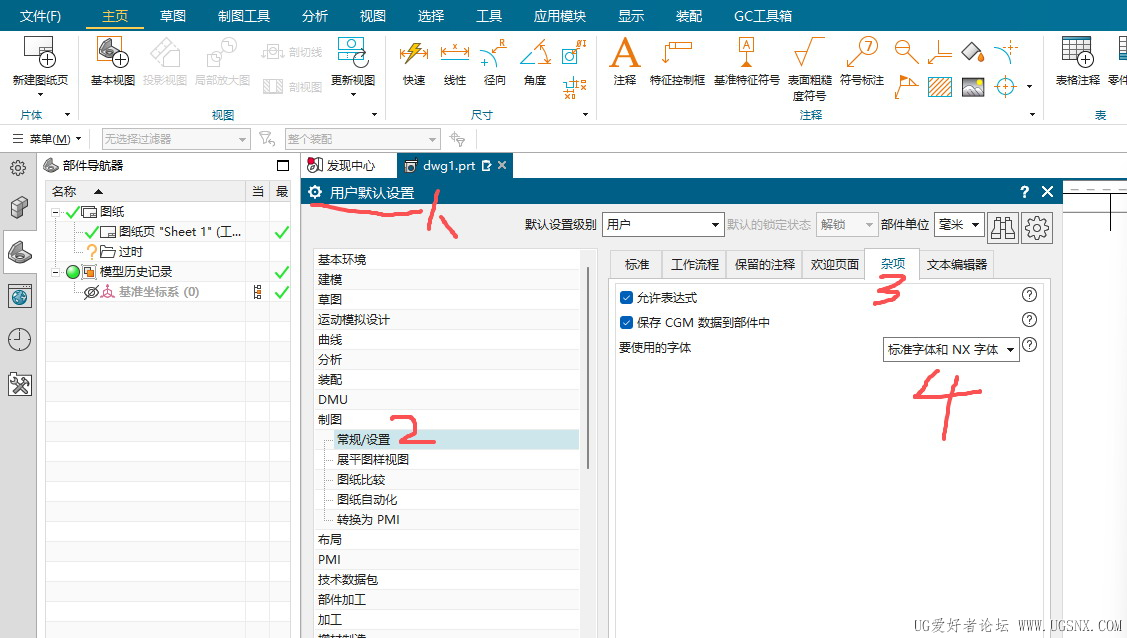Screen dimensions: 1127x638
Task: Expand the 视图 group overflow arrow
Action: (x=374, y=114)
